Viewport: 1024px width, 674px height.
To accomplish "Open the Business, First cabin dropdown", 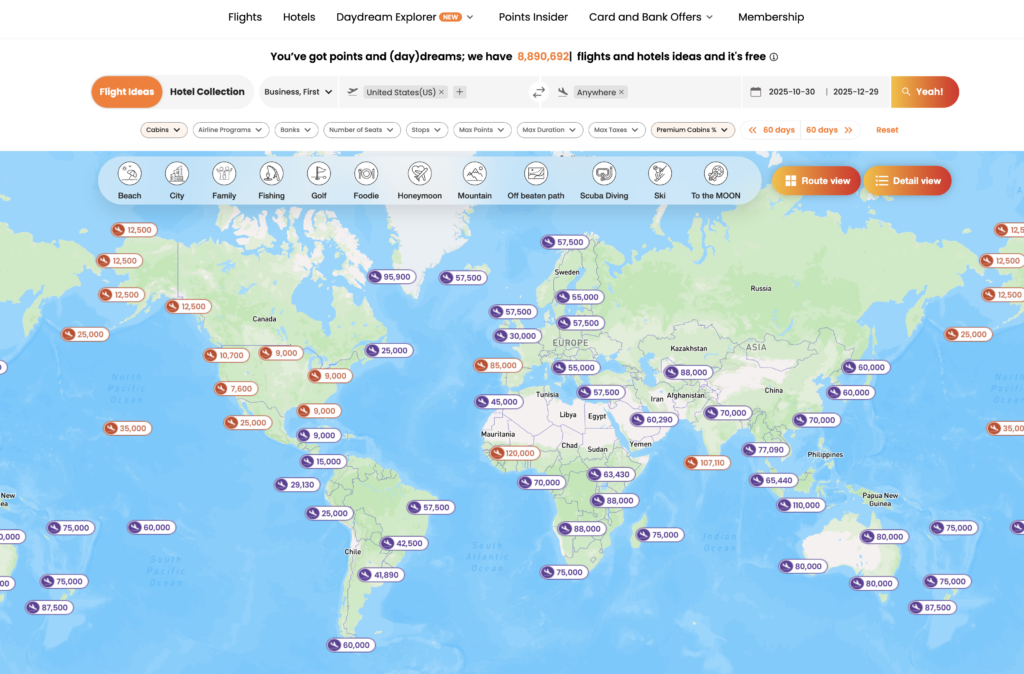I will tap(298, 92).
